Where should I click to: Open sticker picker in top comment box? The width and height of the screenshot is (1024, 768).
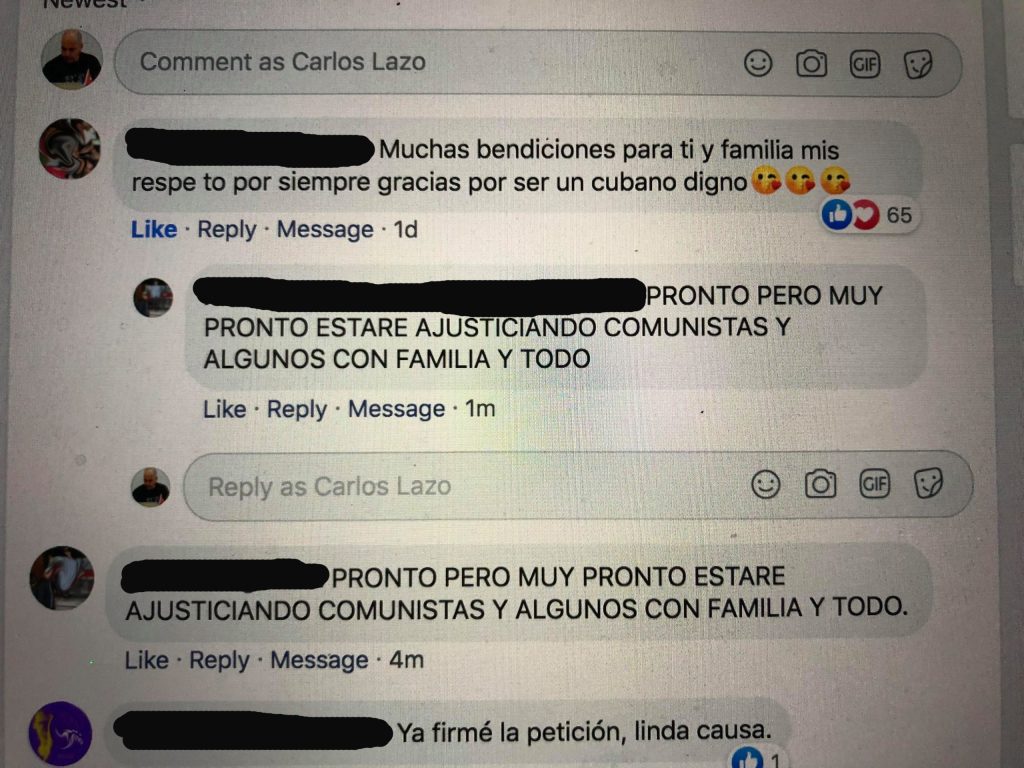pos(918,65)
